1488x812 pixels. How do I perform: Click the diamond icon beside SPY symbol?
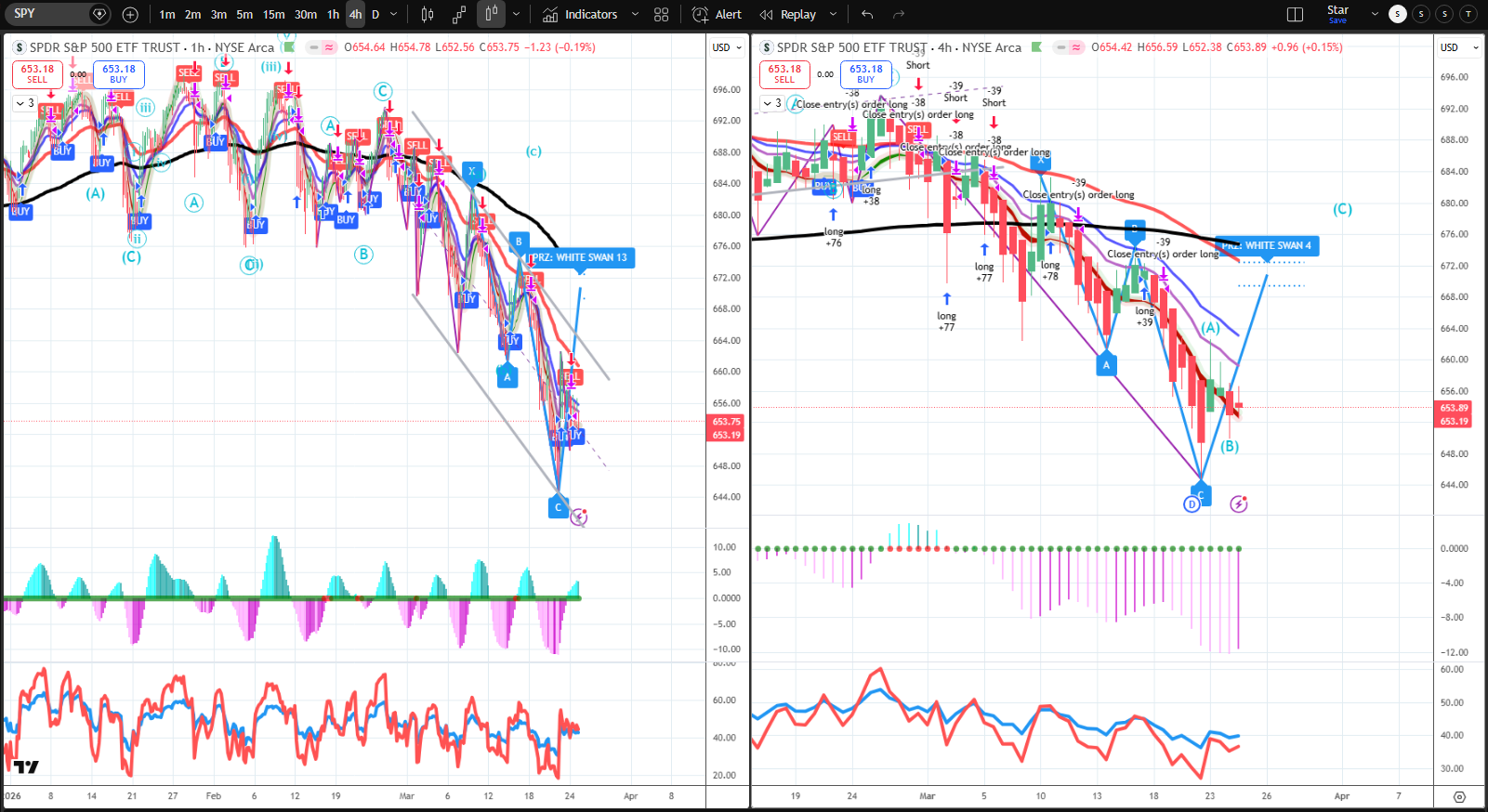click(x=99, y=14)
